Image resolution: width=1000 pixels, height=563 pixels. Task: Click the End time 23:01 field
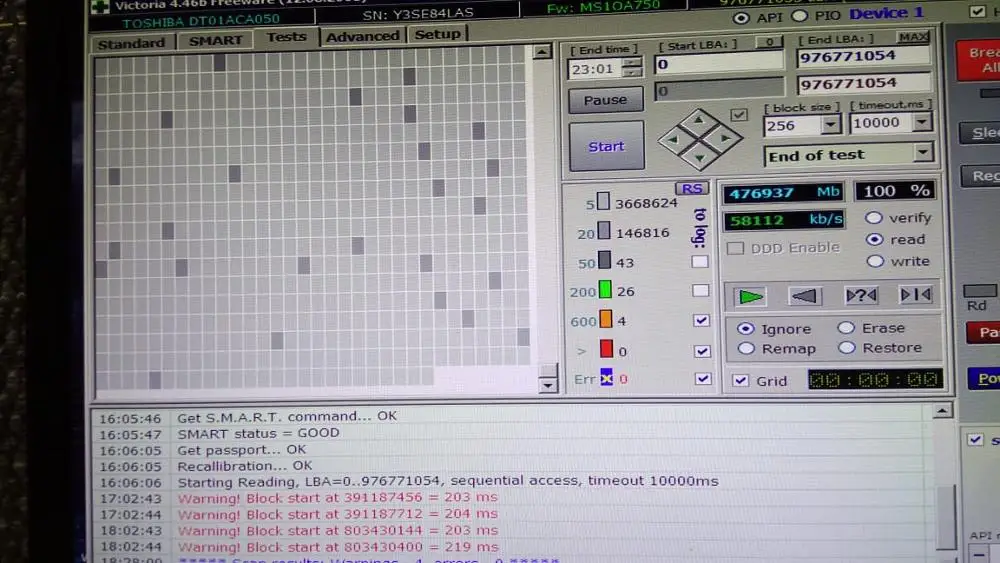coord(594,68)
